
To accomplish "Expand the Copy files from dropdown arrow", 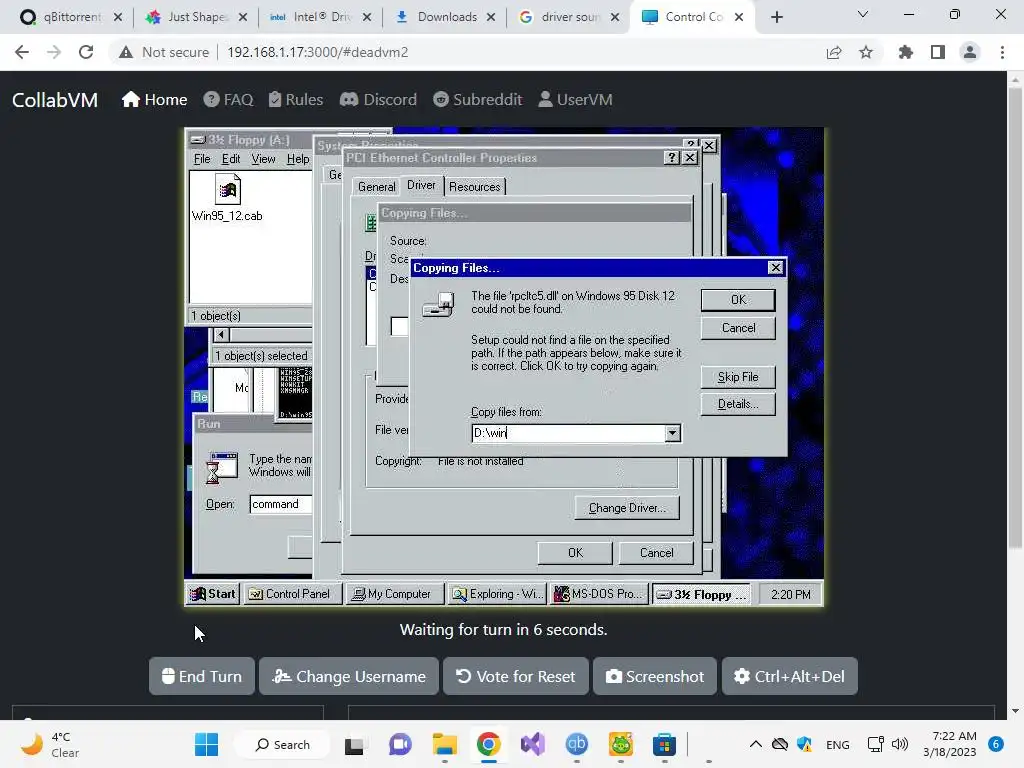I will [x=672, y=433].
